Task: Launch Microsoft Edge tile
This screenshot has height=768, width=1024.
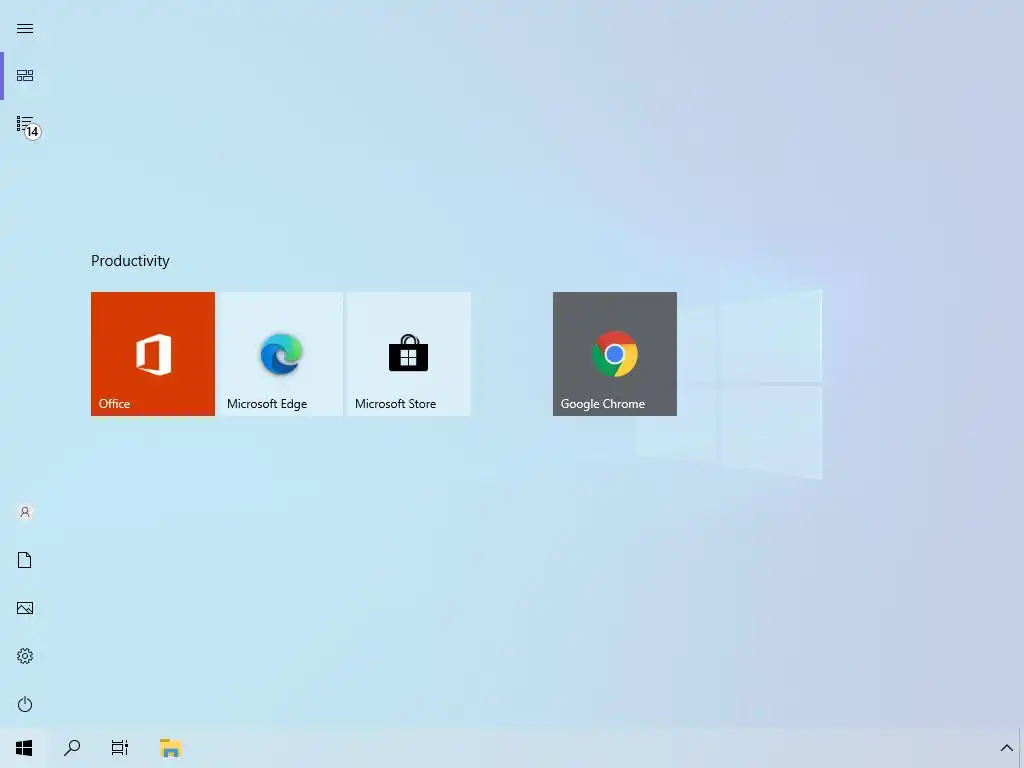Action: pos(281,354)
